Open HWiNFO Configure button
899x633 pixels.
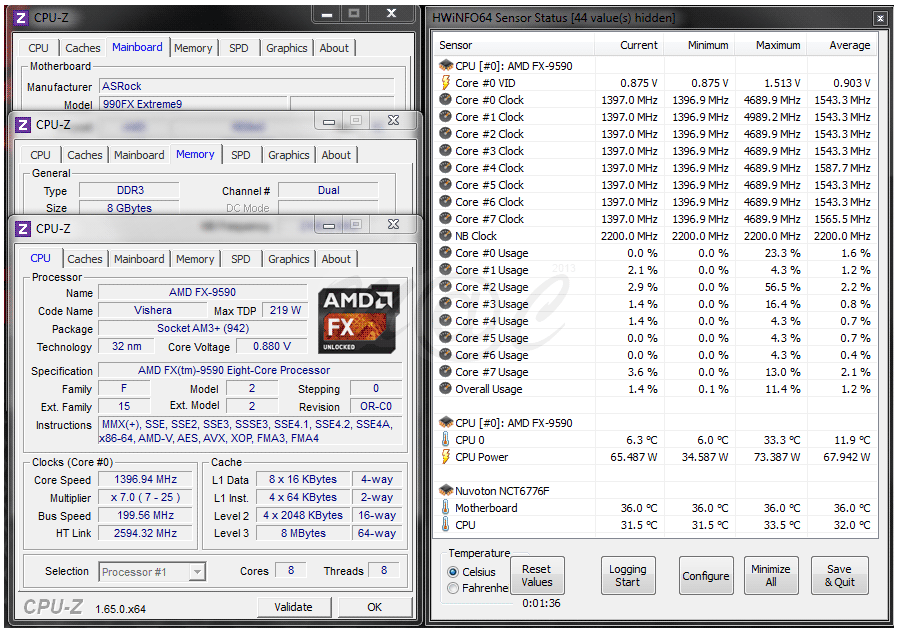point(706,575)
